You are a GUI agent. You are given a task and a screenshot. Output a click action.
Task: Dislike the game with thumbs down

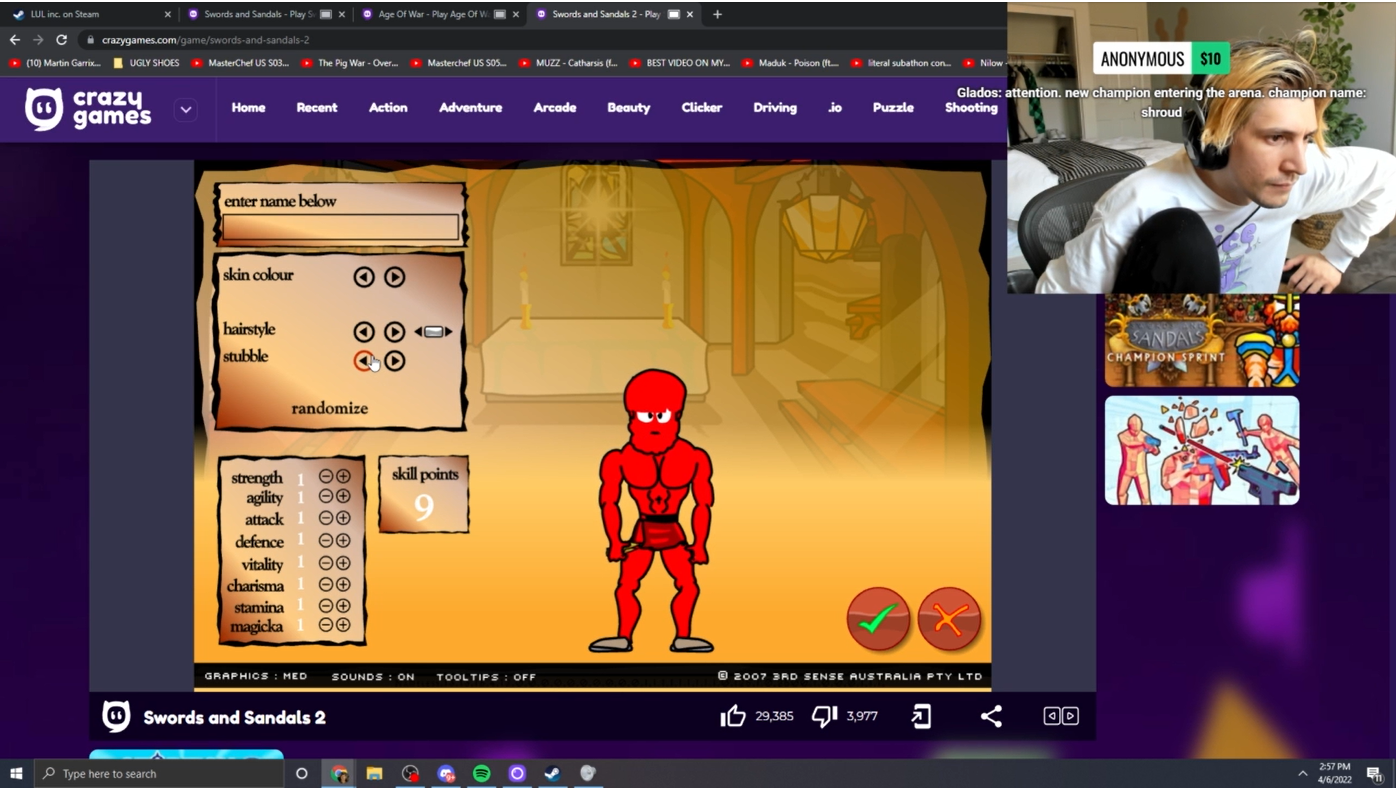pyautogui.click(x=825, y=716)
